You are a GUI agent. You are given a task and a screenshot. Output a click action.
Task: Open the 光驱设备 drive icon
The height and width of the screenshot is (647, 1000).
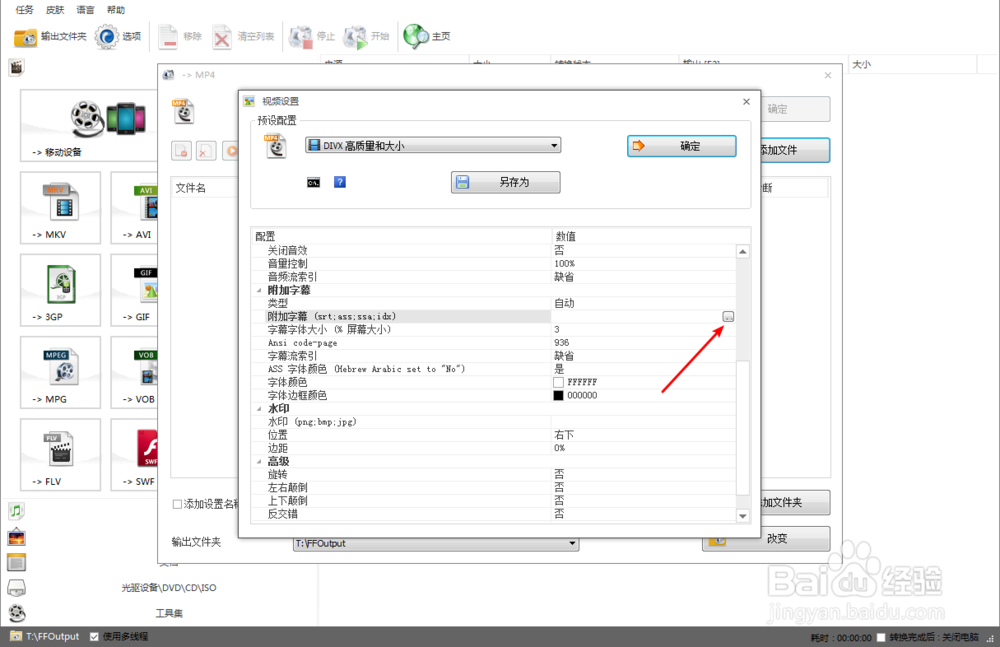point(17,588)
